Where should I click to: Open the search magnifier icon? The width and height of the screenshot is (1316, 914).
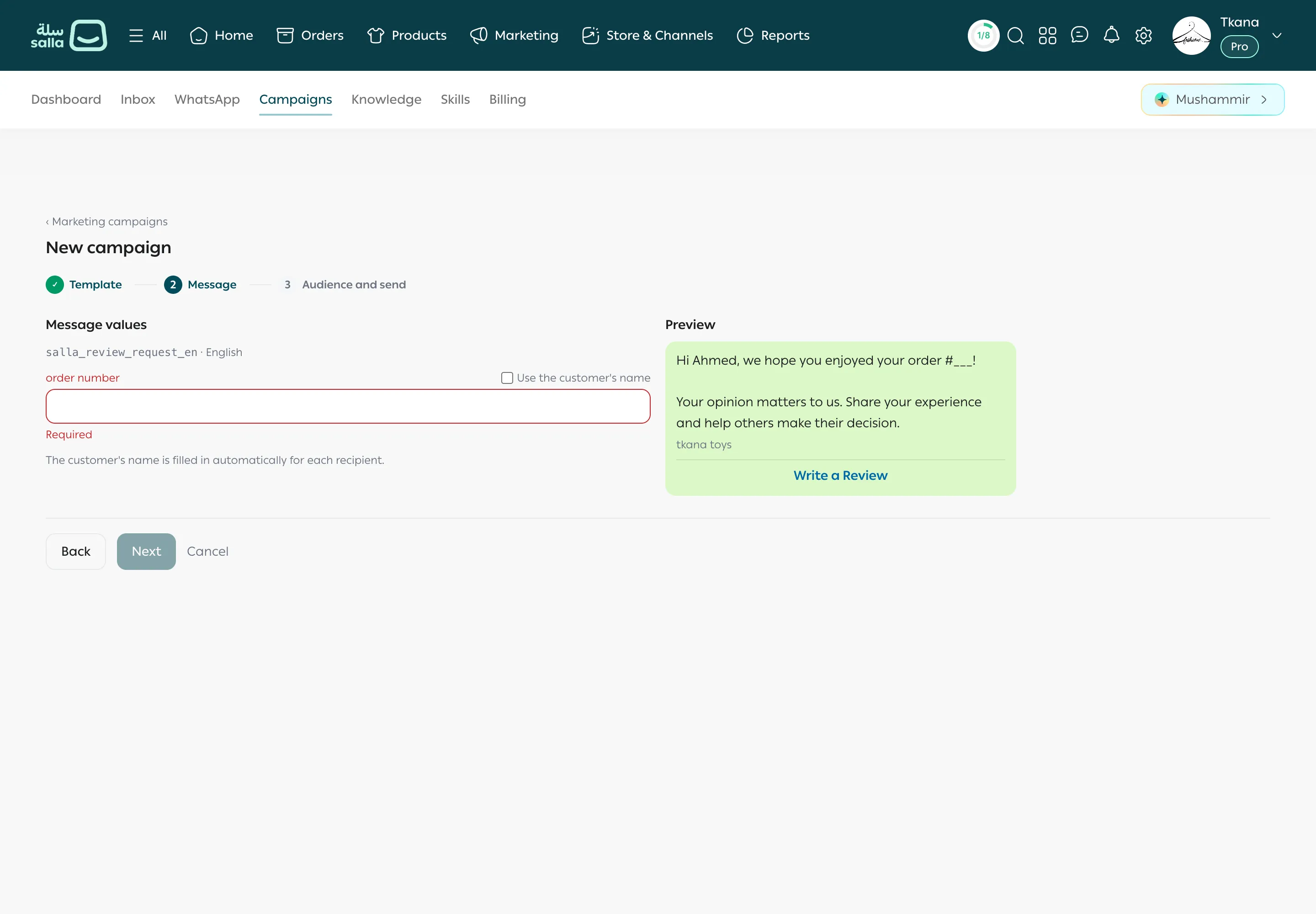pyautogui.click(x=1015, y=36)
